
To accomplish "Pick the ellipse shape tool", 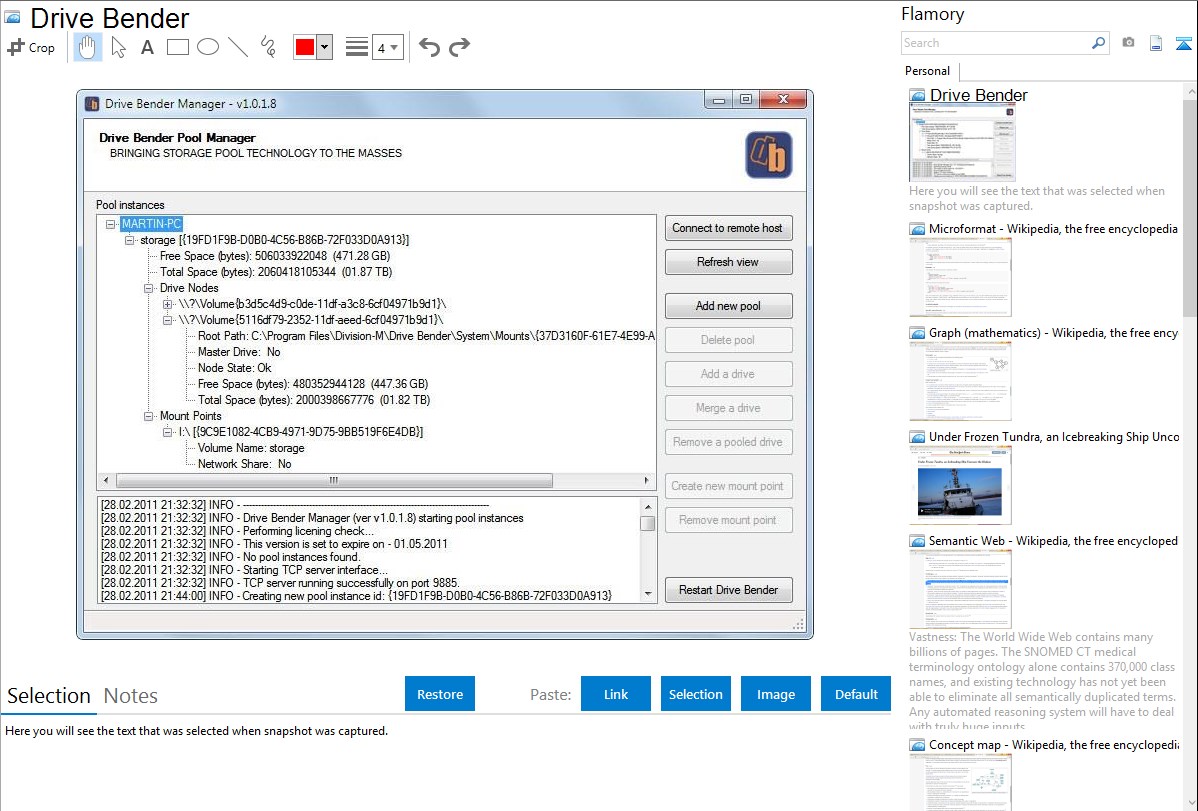I will (208, 47).
